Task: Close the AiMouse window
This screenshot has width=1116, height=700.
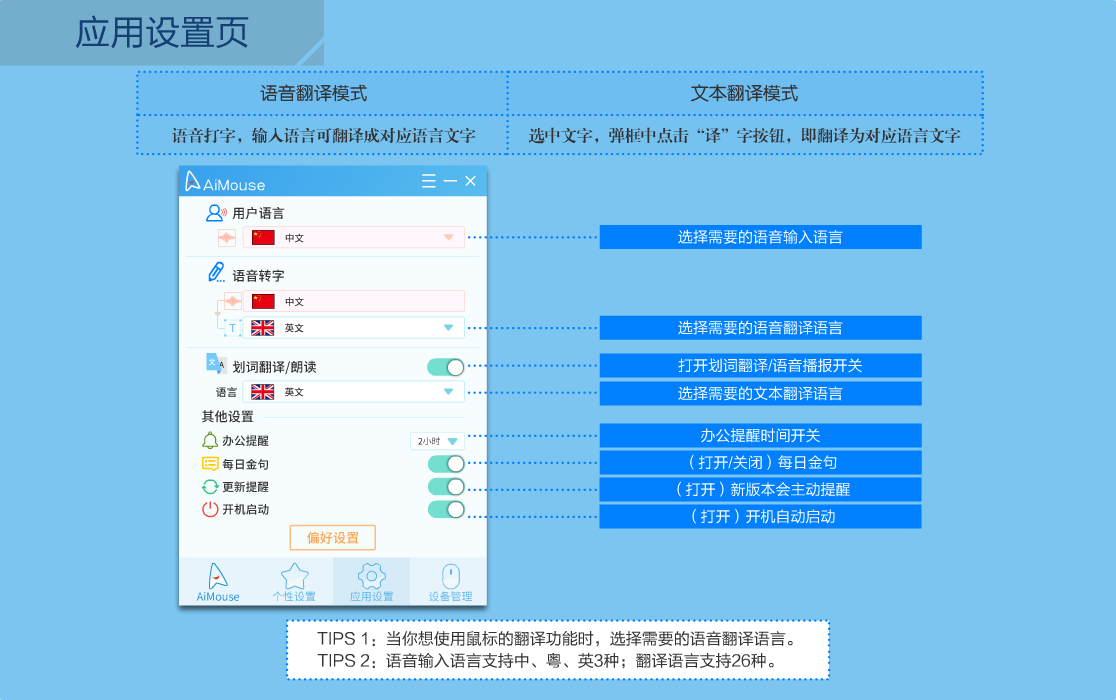Action: click(x=470, y=181)
